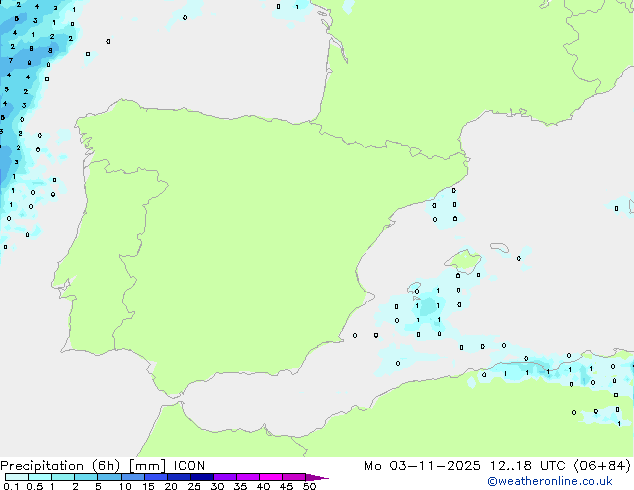Click the legend value "50"
This screenshot has width=634, height=490.
point(309,486)
